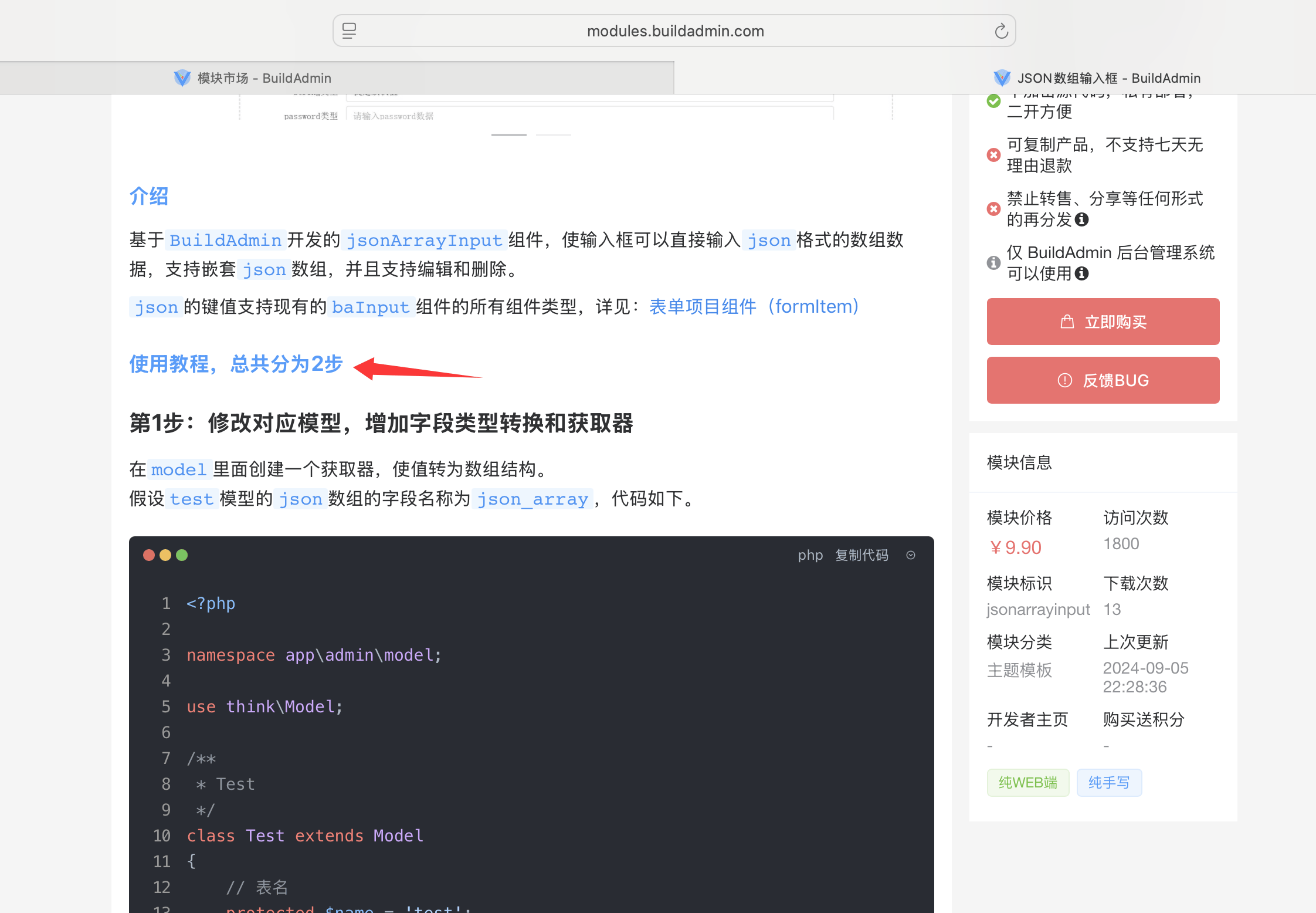Viewport: 1316px width, 913px height.
Task: Click the red cross icon beside 可复制产品
Action: pos(993,155)
